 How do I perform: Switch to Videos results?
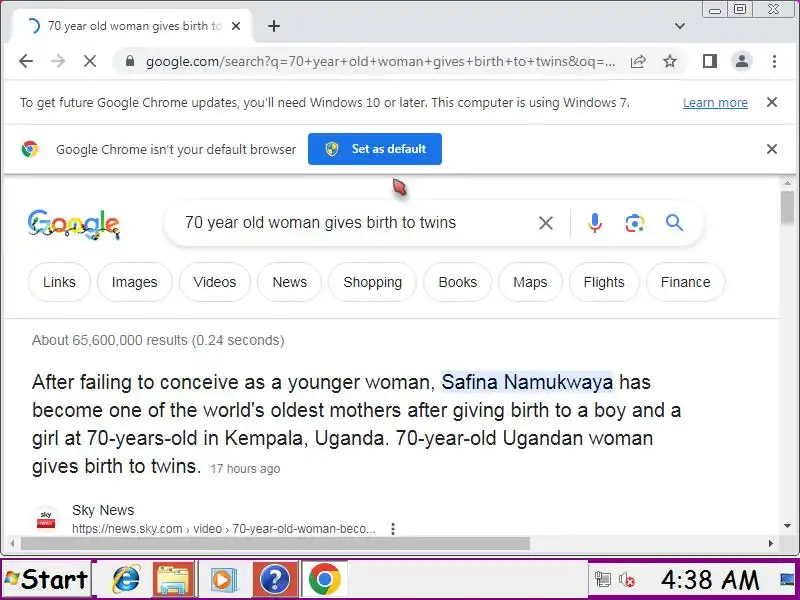(x=215, y=282)
